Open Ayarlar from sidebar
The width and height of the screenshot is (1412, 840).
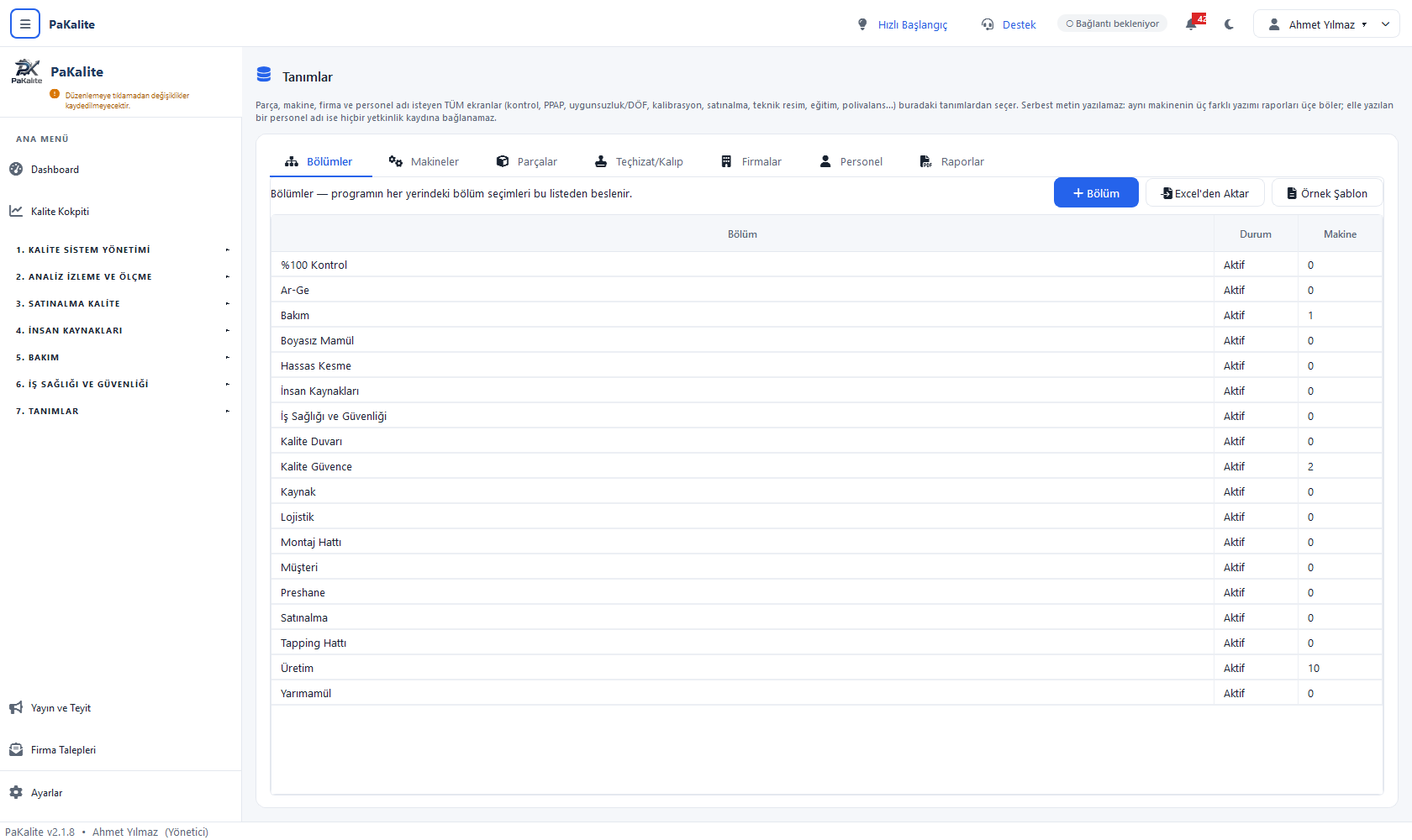(121, 792)
